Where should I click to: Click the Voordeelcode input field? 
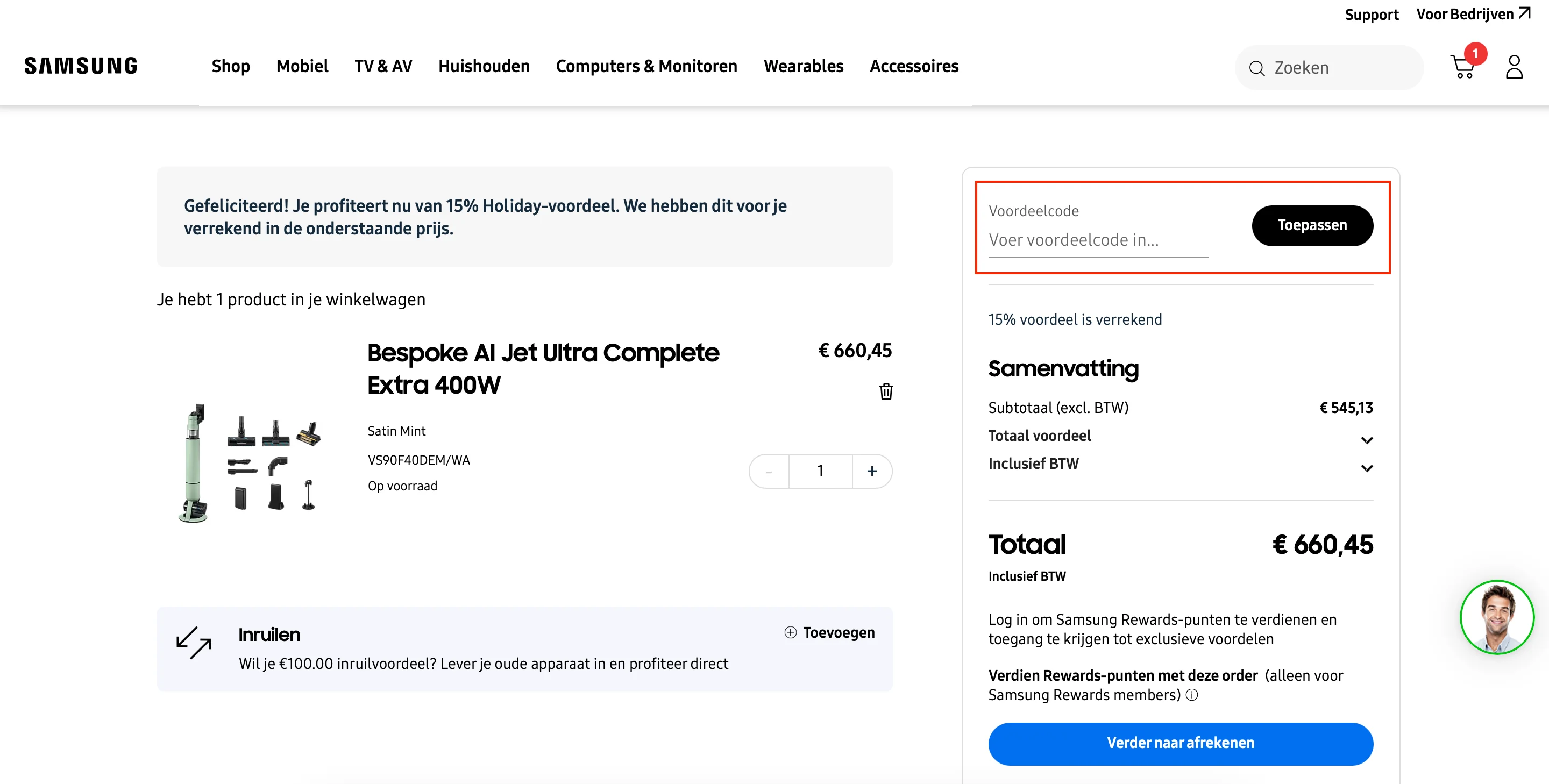[1097, 239]
